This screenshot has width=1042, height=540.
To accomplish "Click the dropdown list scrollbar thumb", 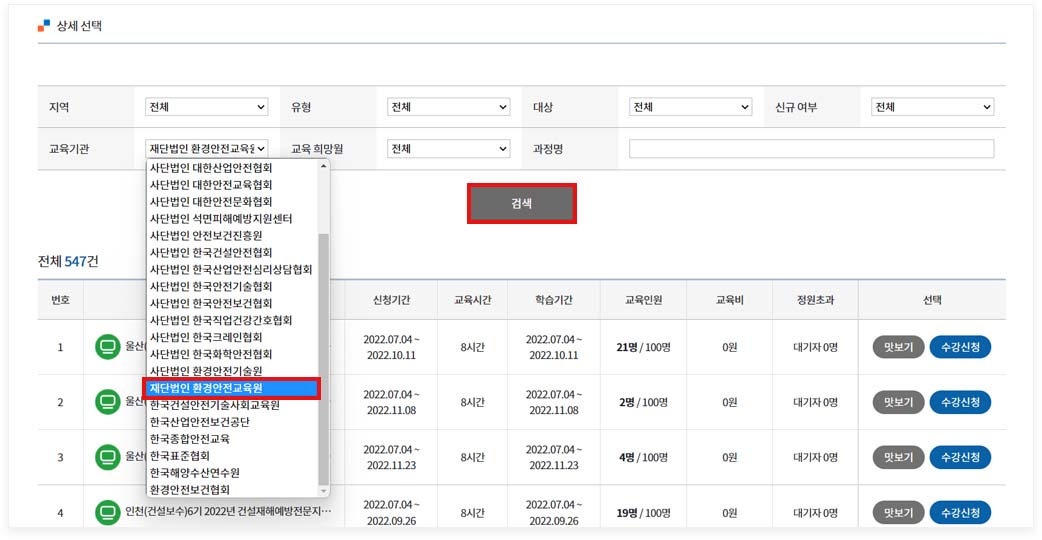I will 324,359.
